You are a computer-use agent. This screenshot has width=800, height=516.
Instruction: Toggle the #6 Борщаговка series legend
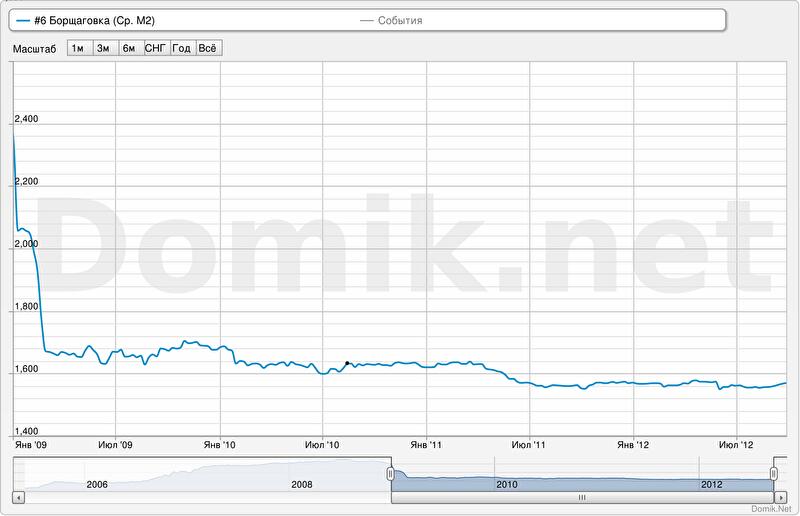coord(101,20)
